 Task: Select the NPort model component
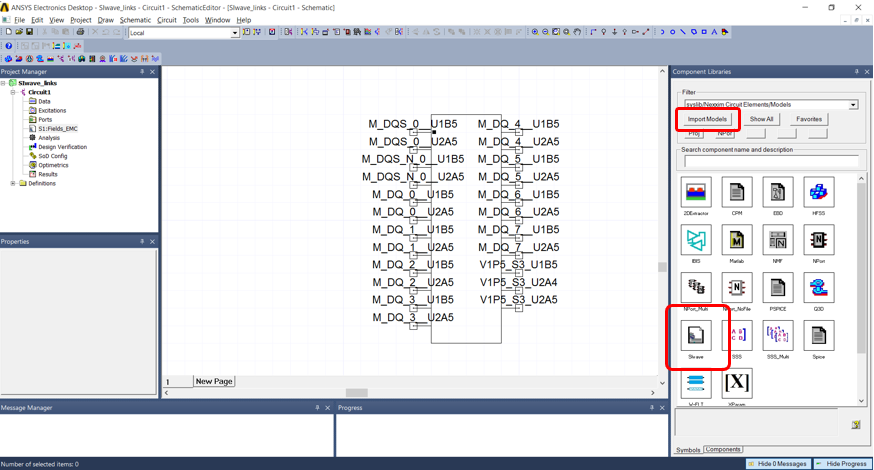818,240
